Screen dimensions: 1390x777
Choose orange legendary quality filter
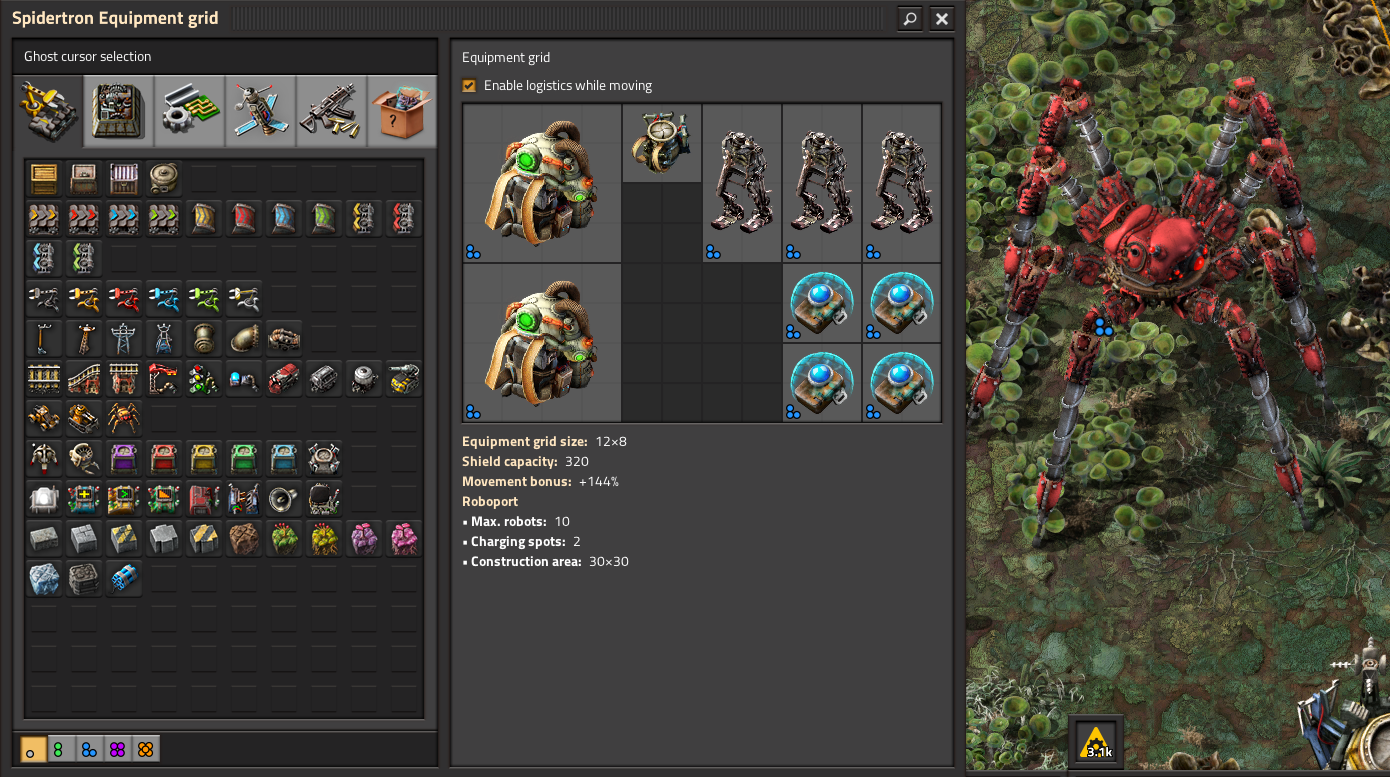(x=145, y=749)
